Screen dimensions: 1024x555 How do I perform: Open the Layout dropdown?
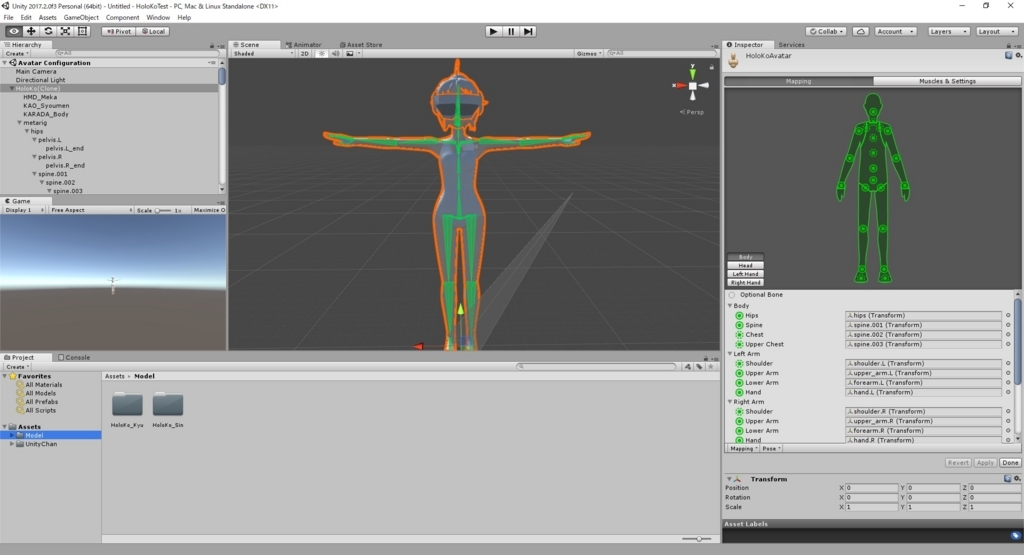click(997, 31)
